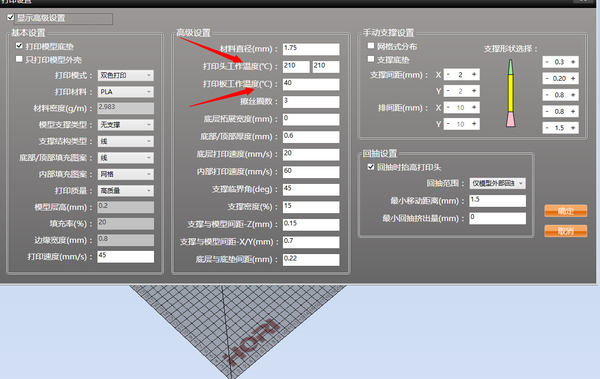Click plus on the 0.3 shape value
Screen dimensions: 600x379
pos(573,62)
